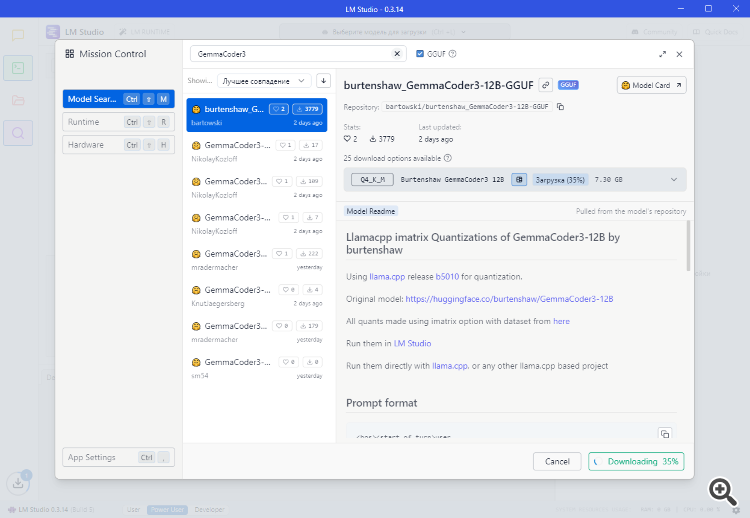The width and height of the screenshot is (750, 518).
Task: Open the Discover magnifier sidebar icon
Action: pyautogui.click(x=18, y=133)
